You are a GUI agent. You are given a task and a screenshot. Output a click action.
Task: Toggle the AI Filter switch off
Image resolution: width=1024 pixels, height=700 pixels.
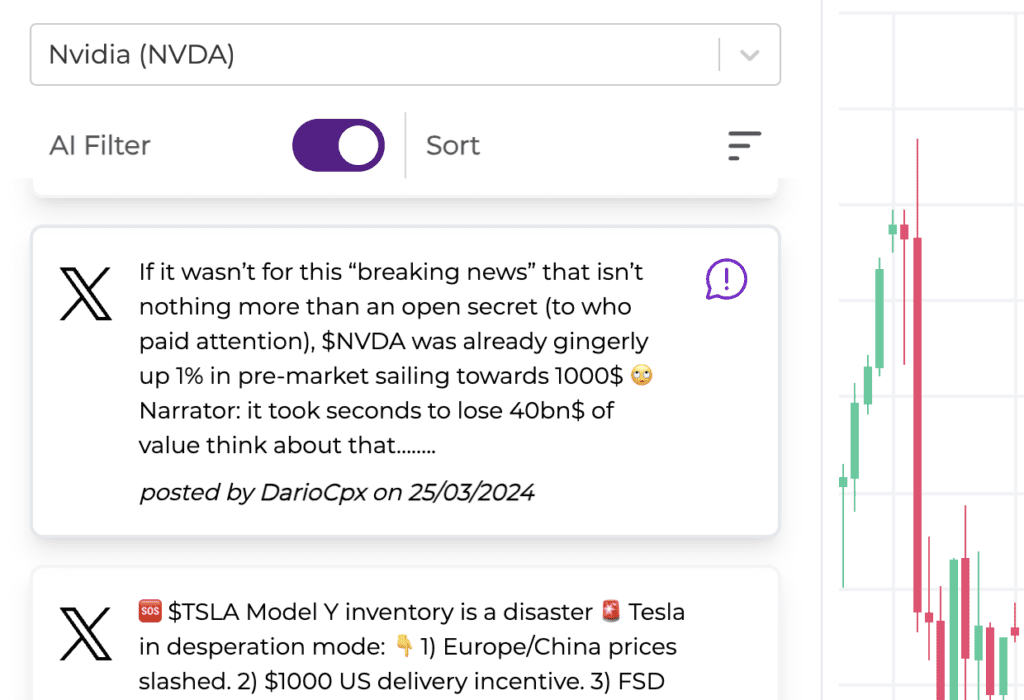pos(338,146)
